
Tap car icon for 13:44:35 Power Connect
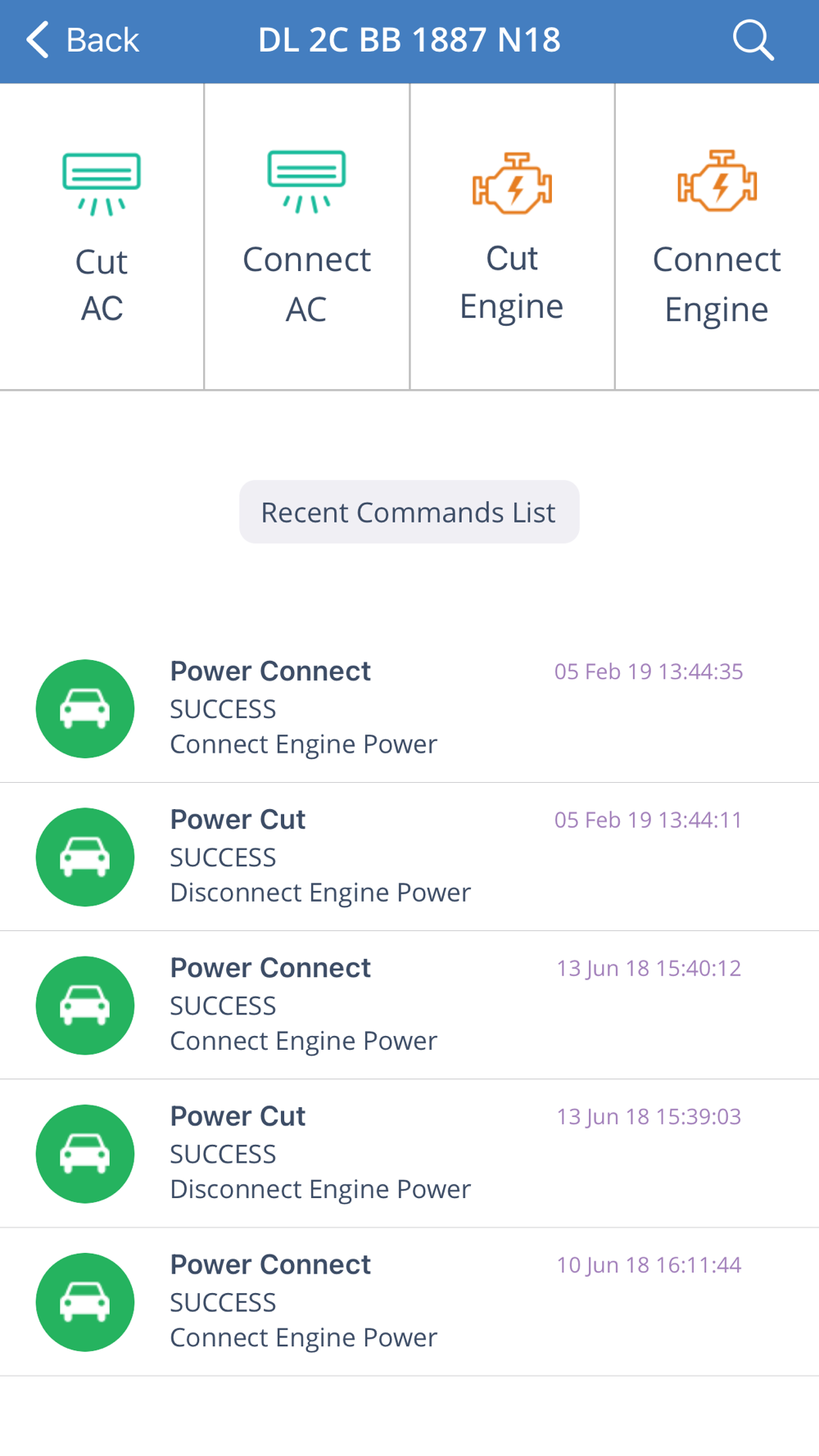coord(85,708)
